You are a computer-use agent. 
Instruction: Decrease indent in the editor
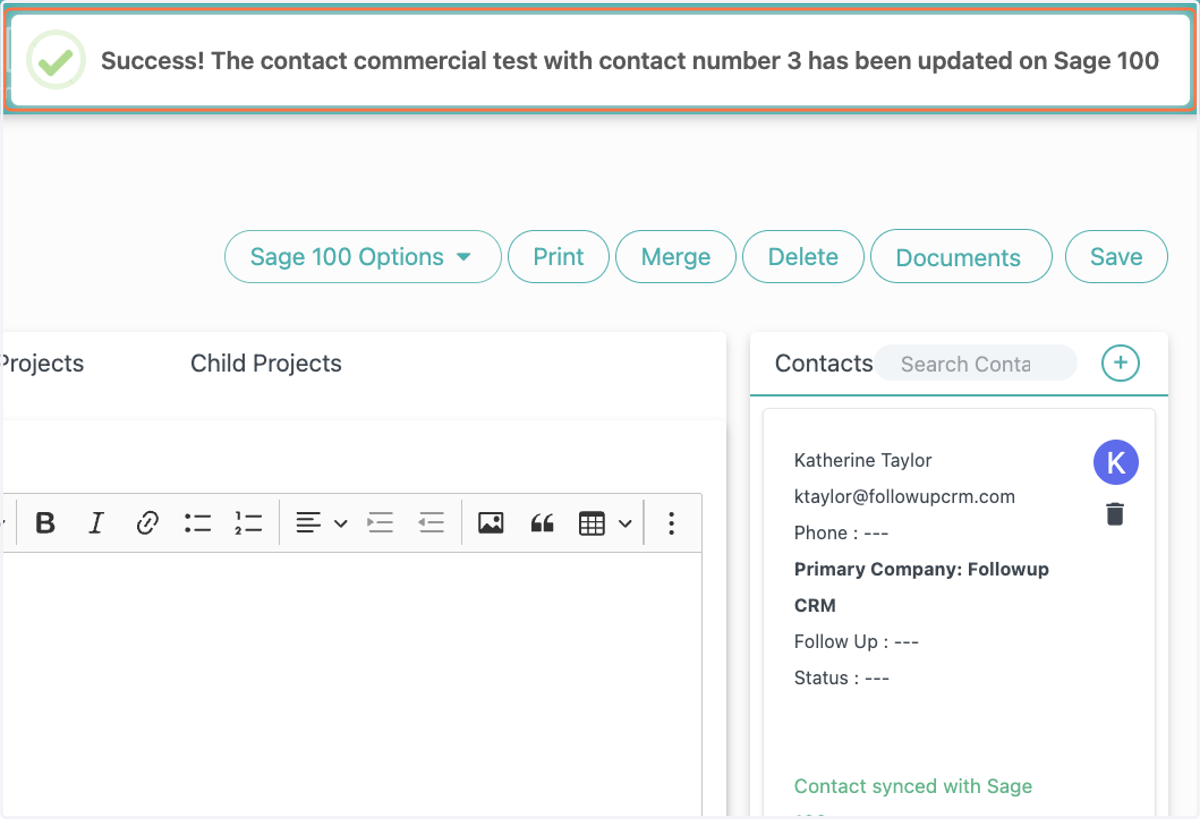[x=431, y=523]
